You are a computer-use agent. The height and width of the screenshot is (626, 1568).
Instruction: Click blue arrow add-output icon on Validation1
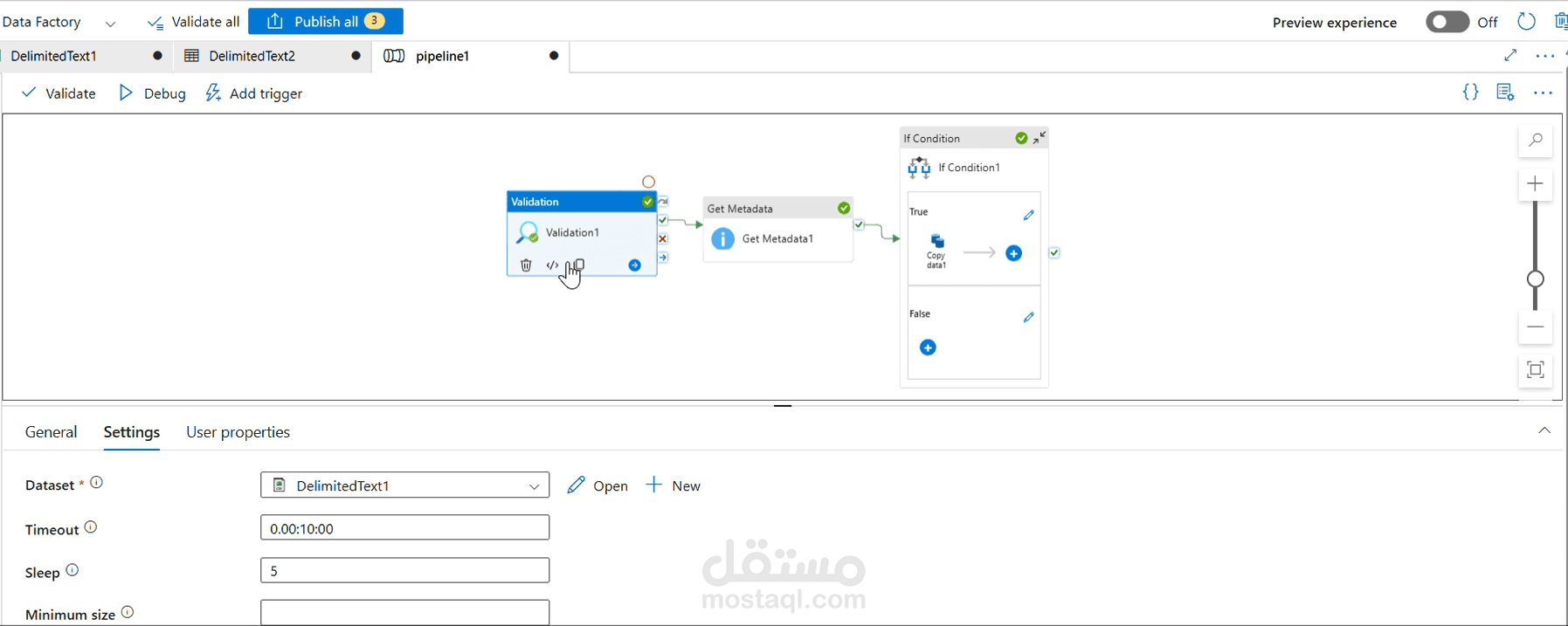click(634, 265)
